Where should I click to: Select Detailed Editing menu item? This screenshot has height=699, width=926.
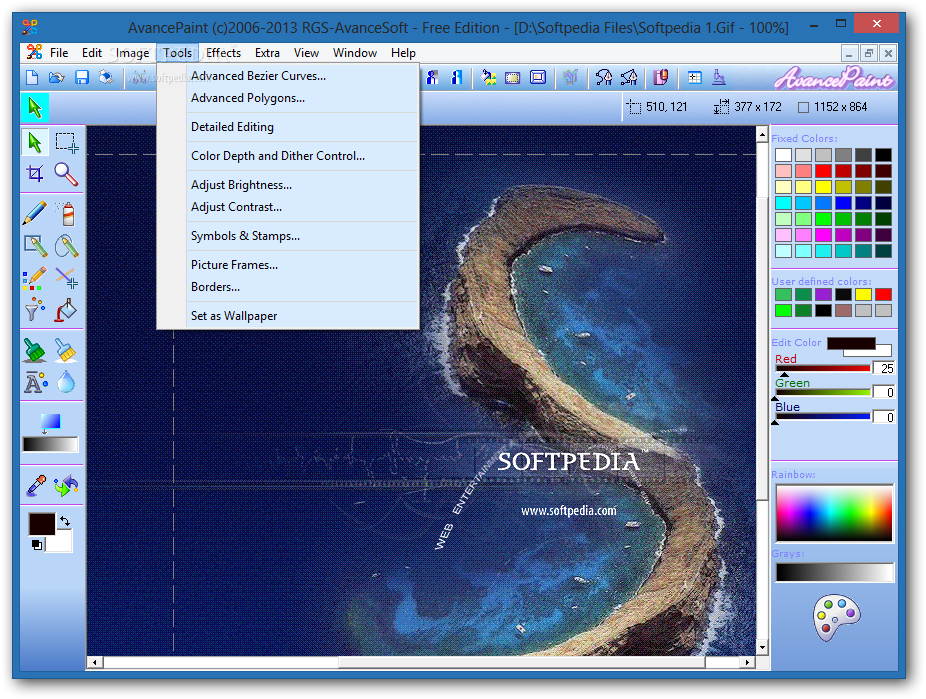[x=288, y=127]
